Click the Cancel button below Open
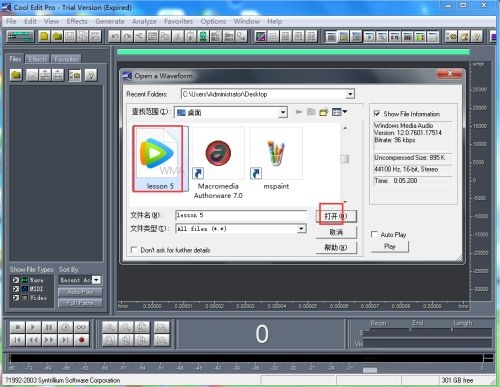Image resolution: width=500 pixels, height=387 pixels. coord(336,232)
